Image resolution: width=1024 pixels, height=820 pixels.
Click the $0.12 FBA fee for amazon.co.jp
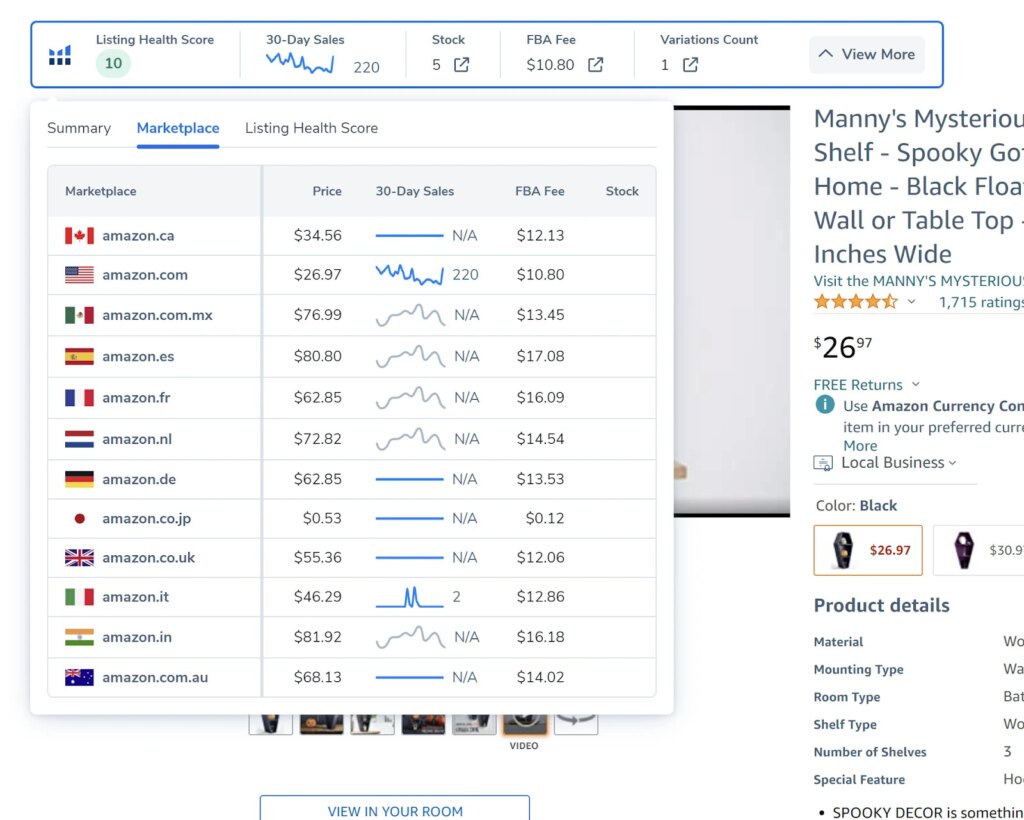(x=545, y=518)
